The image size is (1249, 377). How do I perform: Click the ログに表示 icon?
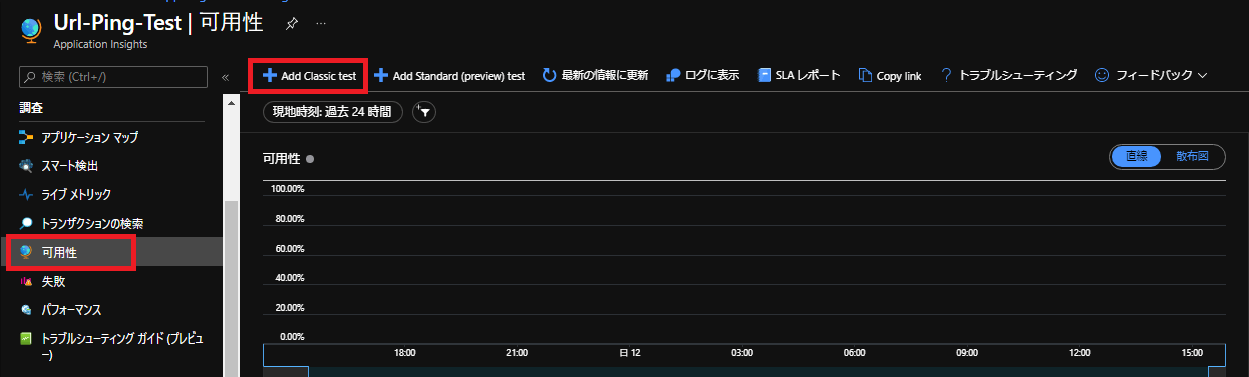coord(673,75)
